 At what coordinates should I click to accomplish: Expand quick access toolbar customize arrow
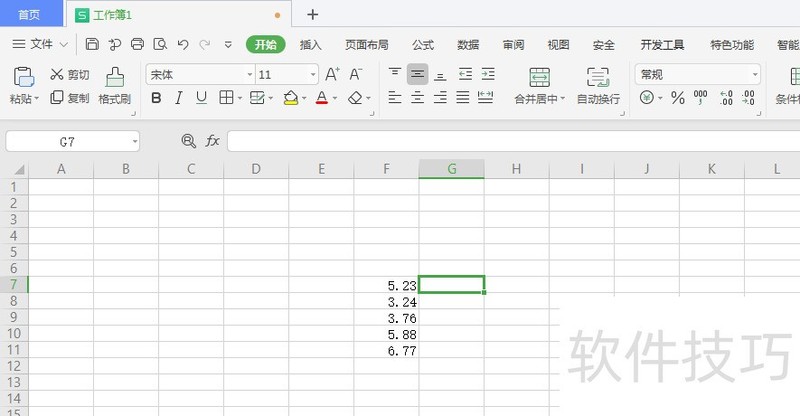click(x=228, y=44)
